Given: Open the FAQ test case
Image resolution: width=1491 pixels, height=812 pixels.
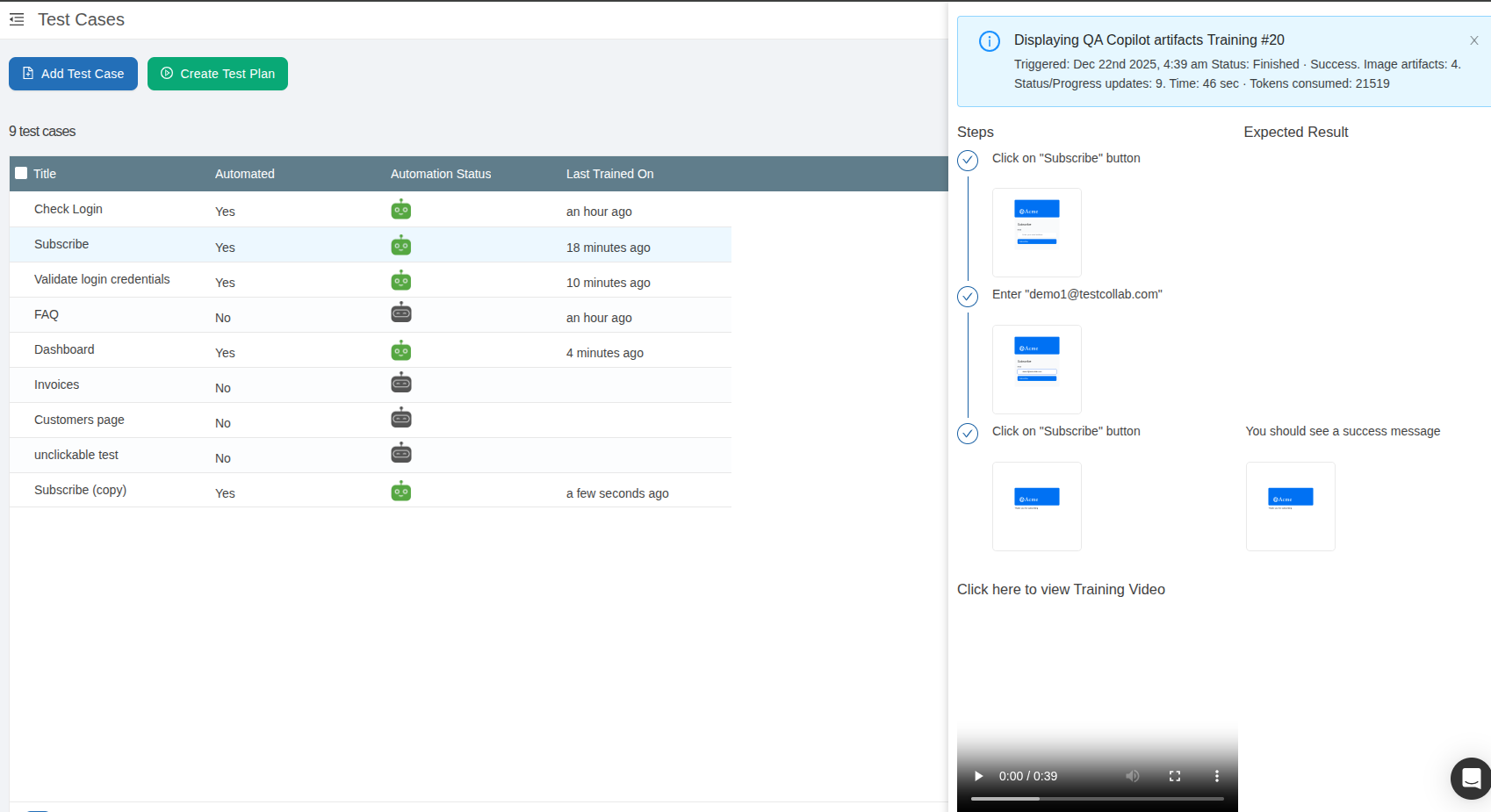Looking at the screenshot, I should pyautogui.click(x=47, y=314).
